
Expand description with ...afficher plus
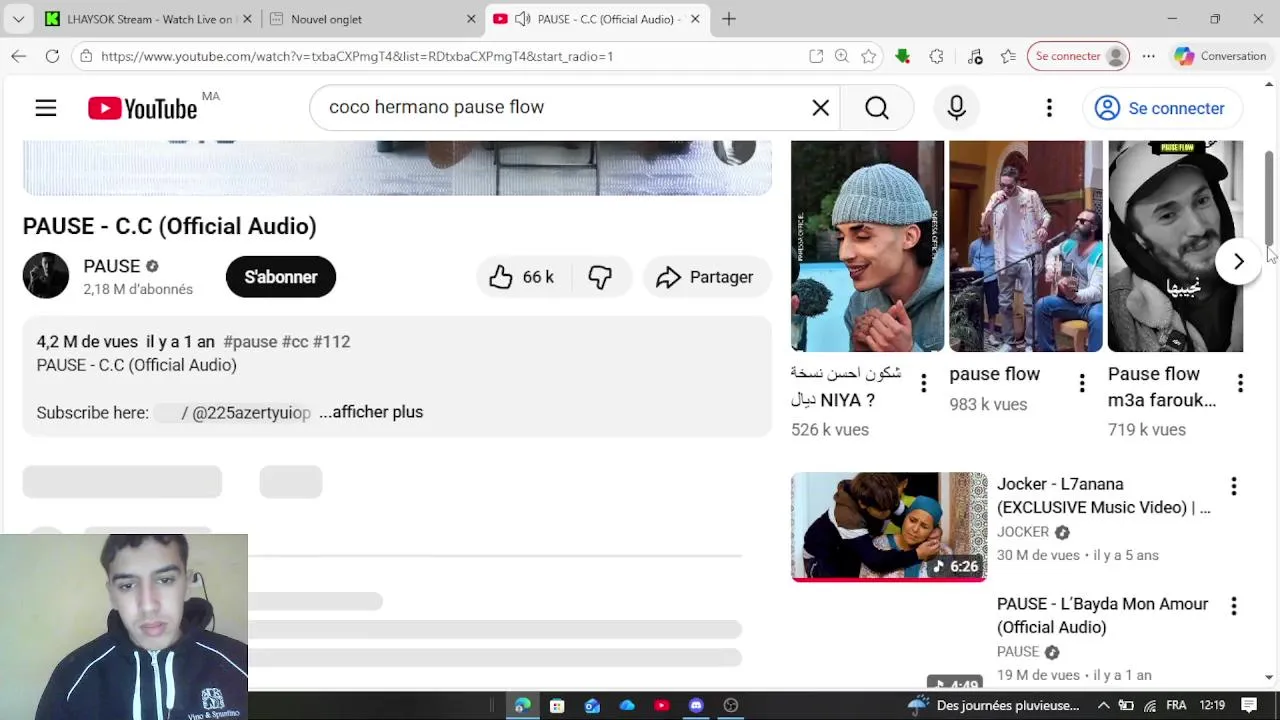pos(371,412)
